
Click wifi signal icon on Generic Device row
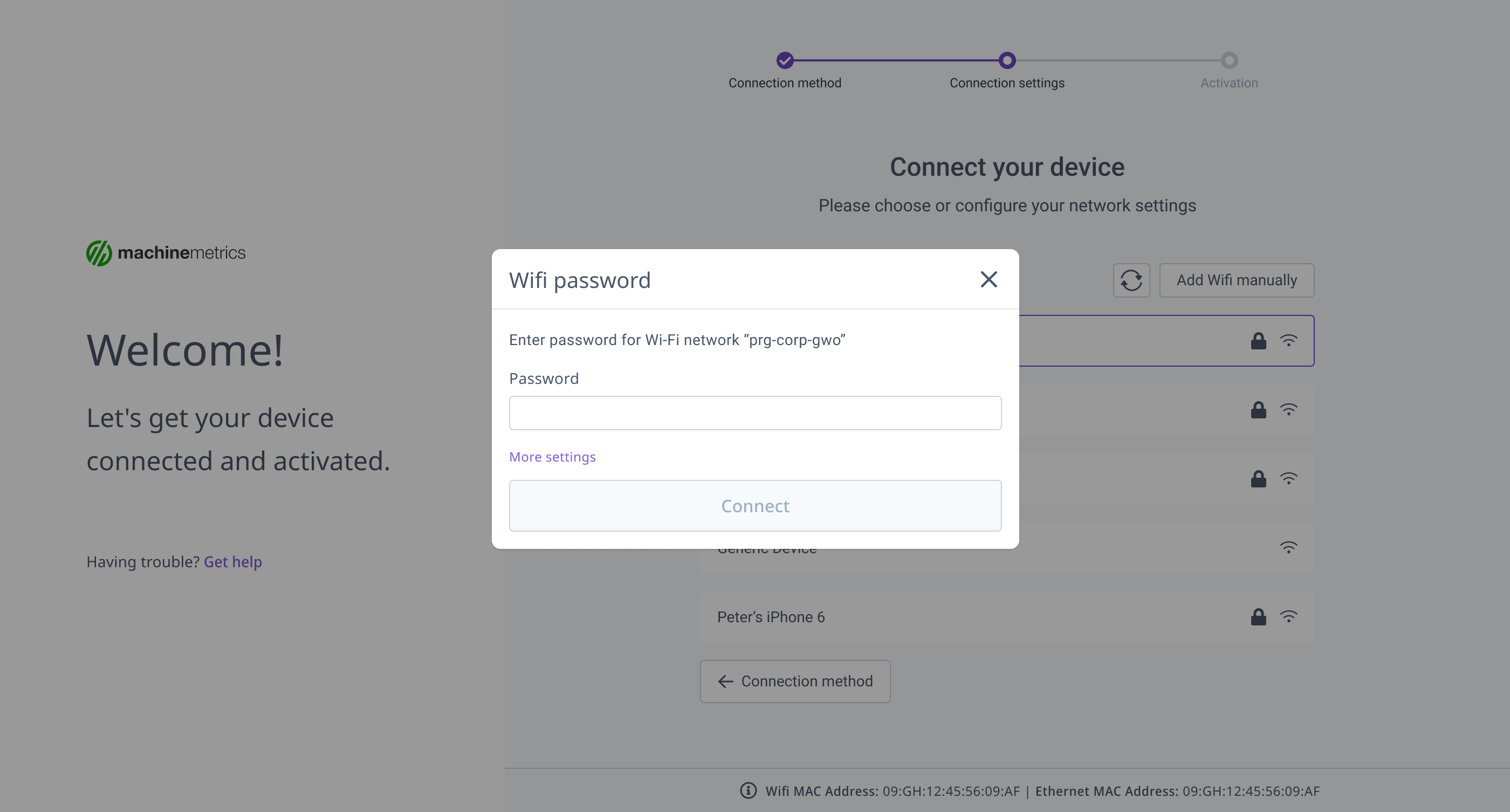click(x=1288, y=548)
